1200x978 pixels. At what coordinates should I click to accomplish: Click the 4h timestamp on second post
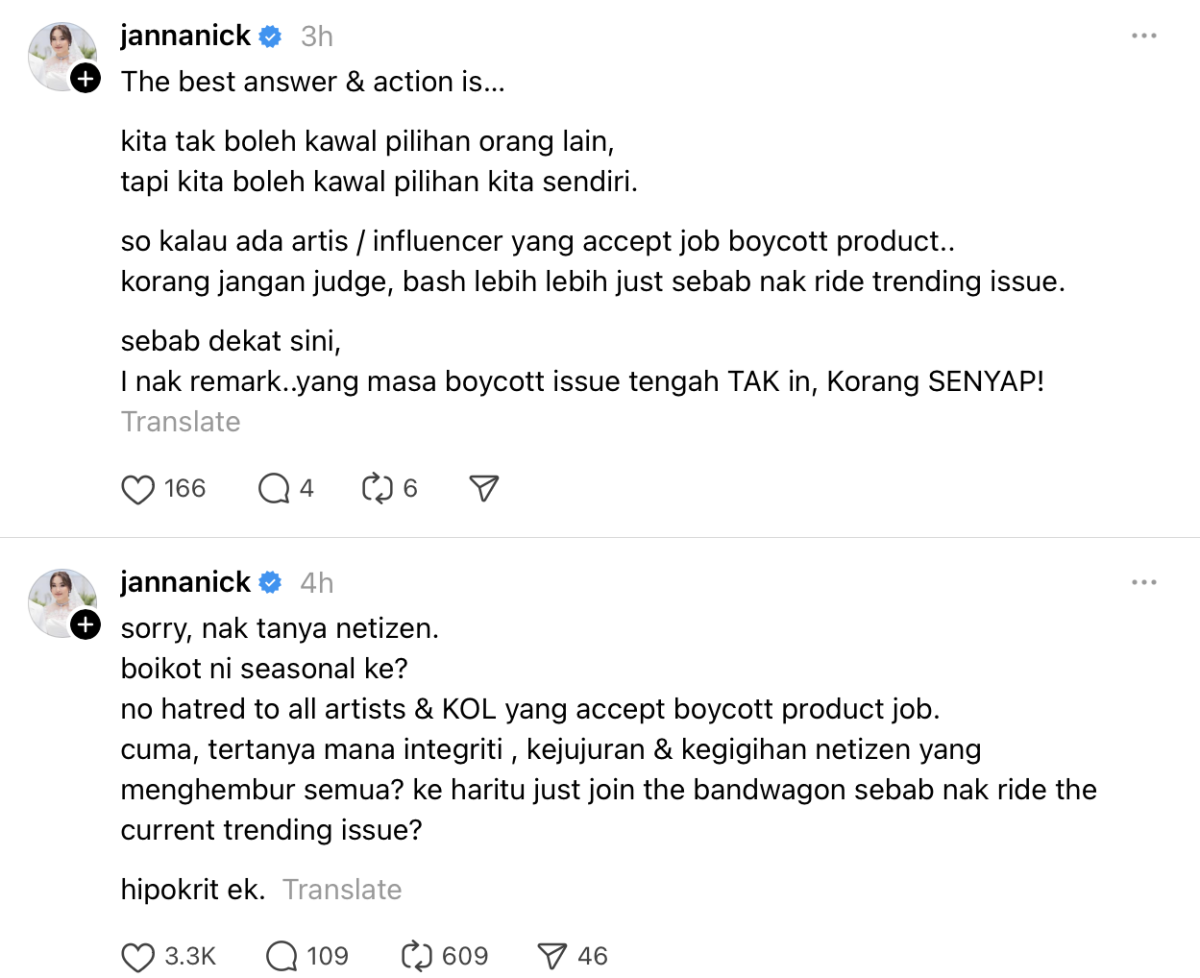tap(316, 583)
